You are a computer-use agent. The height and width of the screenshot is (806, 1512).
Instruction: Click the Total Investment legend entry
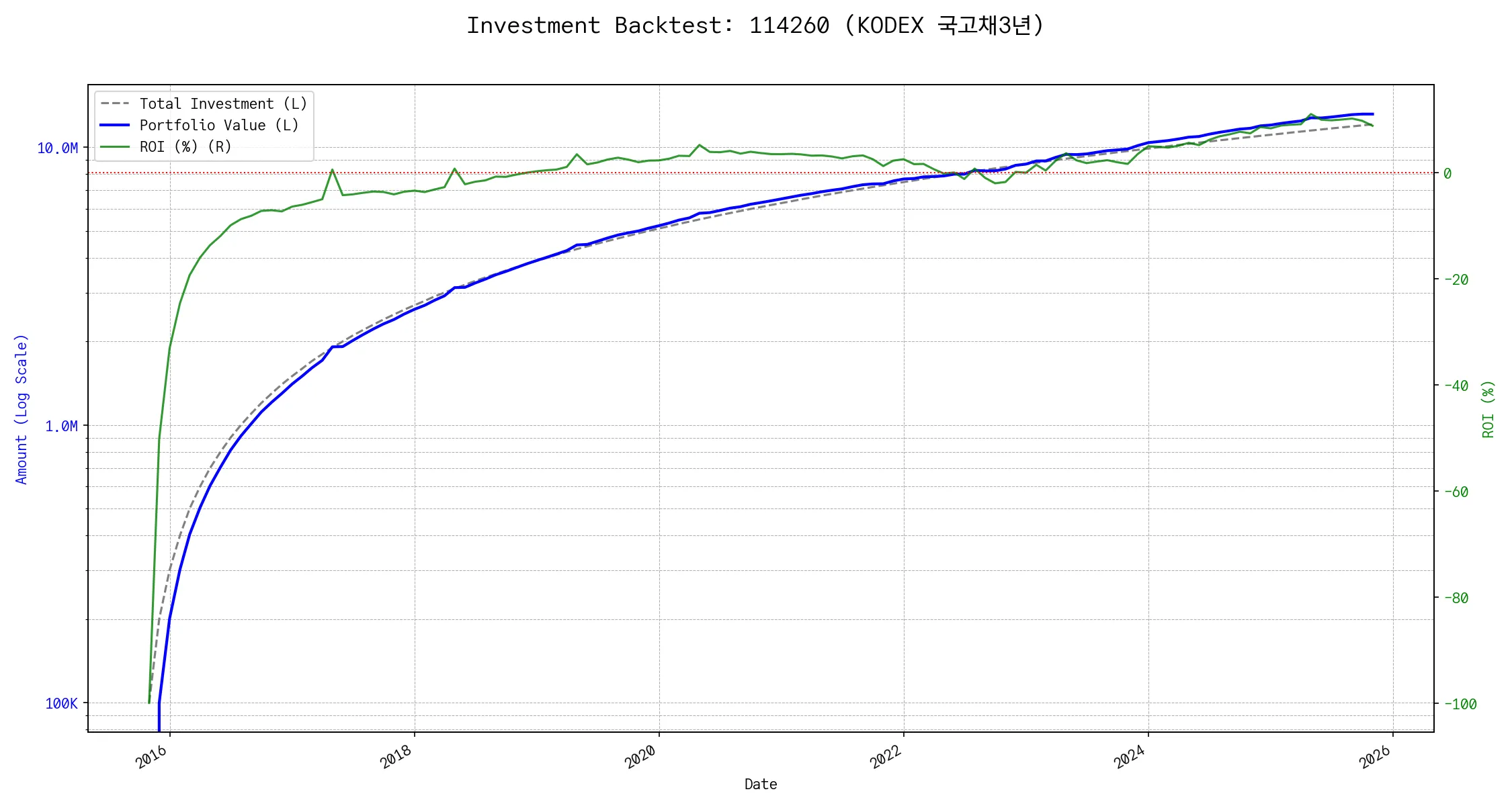223,103
